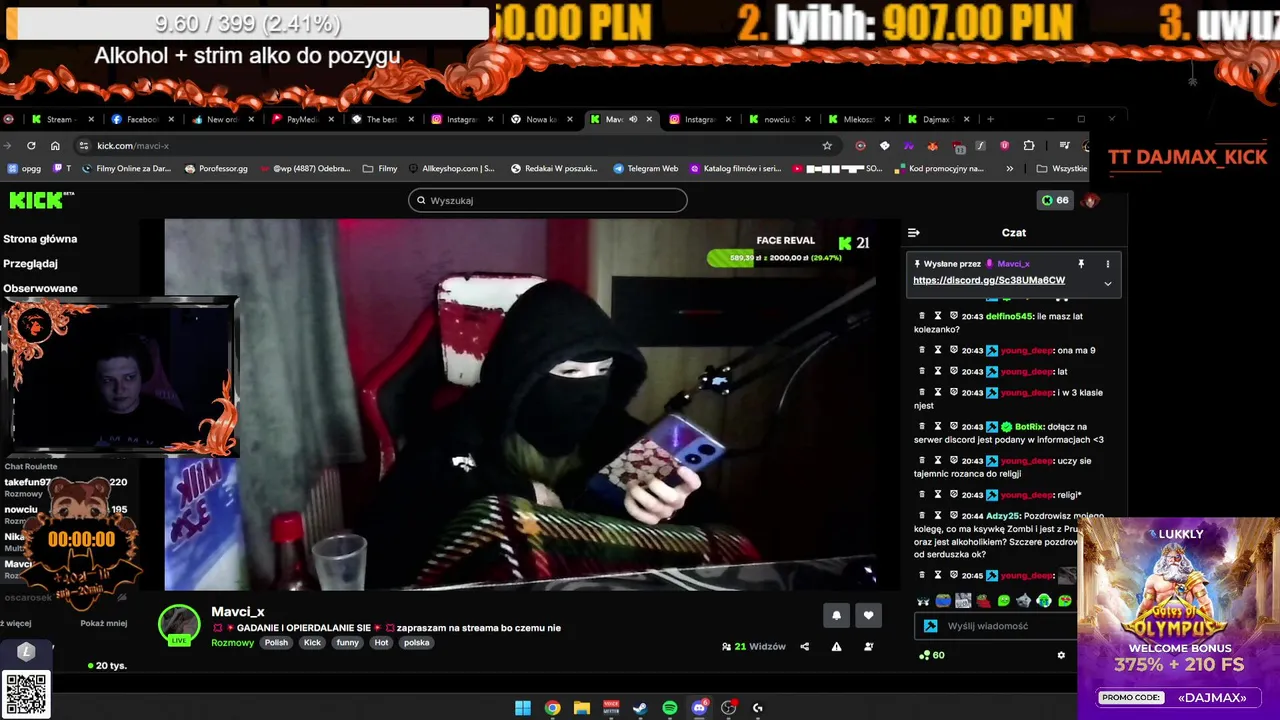The height and width of the screenshot is (720, 1280).
Task: Open Przeglądaj in the sidebar
Action: (30, 264)
